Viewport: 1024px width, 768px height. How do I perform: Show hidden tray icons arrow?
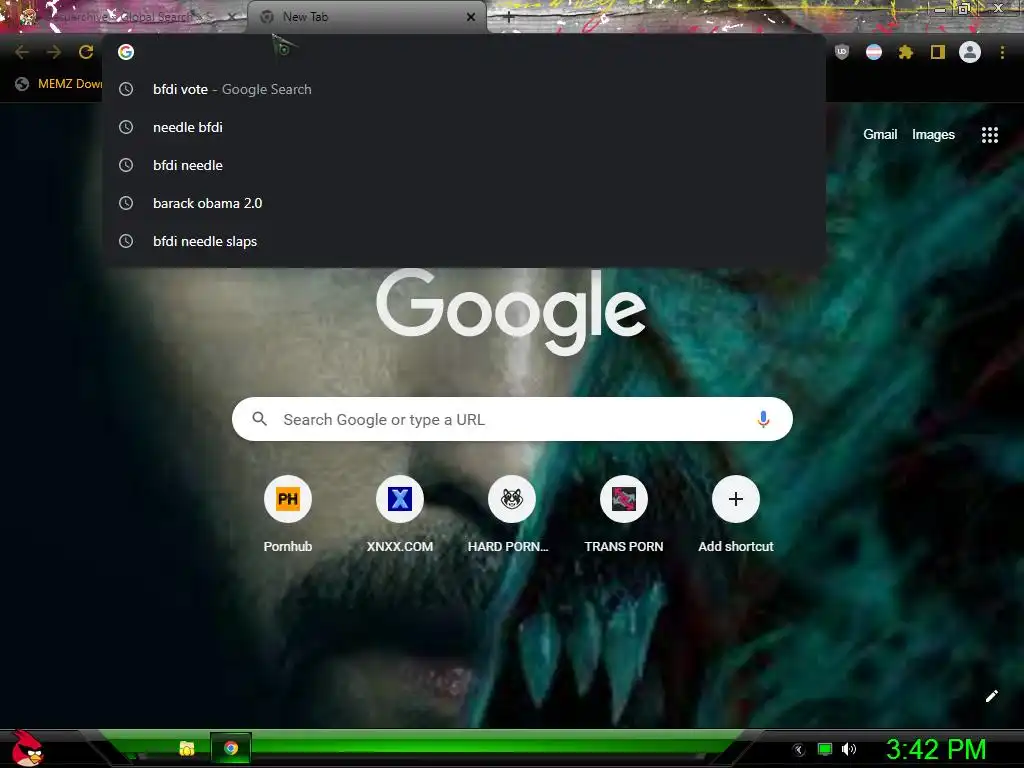coord(798,750)
